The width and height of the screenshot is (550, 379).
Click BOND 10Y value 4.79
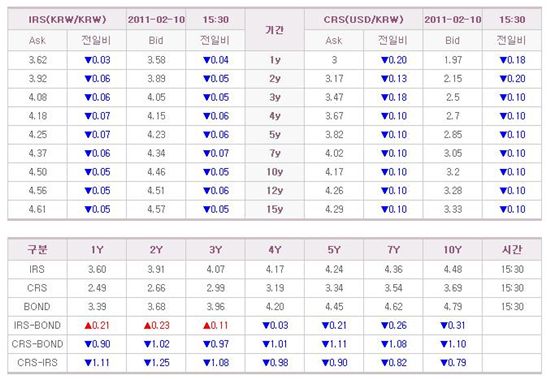coord(452,307)
